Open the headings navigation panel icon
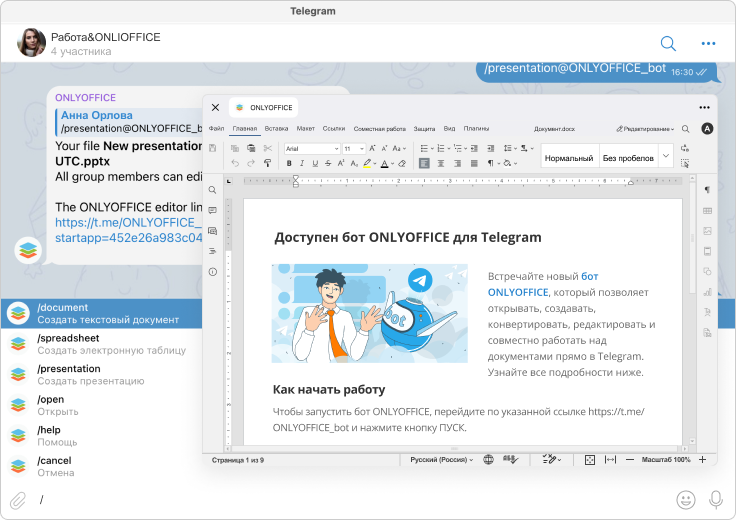Screen dimensions: 736x520 pos(213,251)
